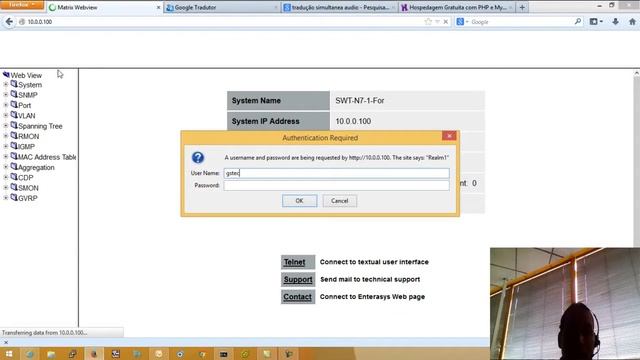Cancel the Authentication Required dialog

(x=340, y=201)
